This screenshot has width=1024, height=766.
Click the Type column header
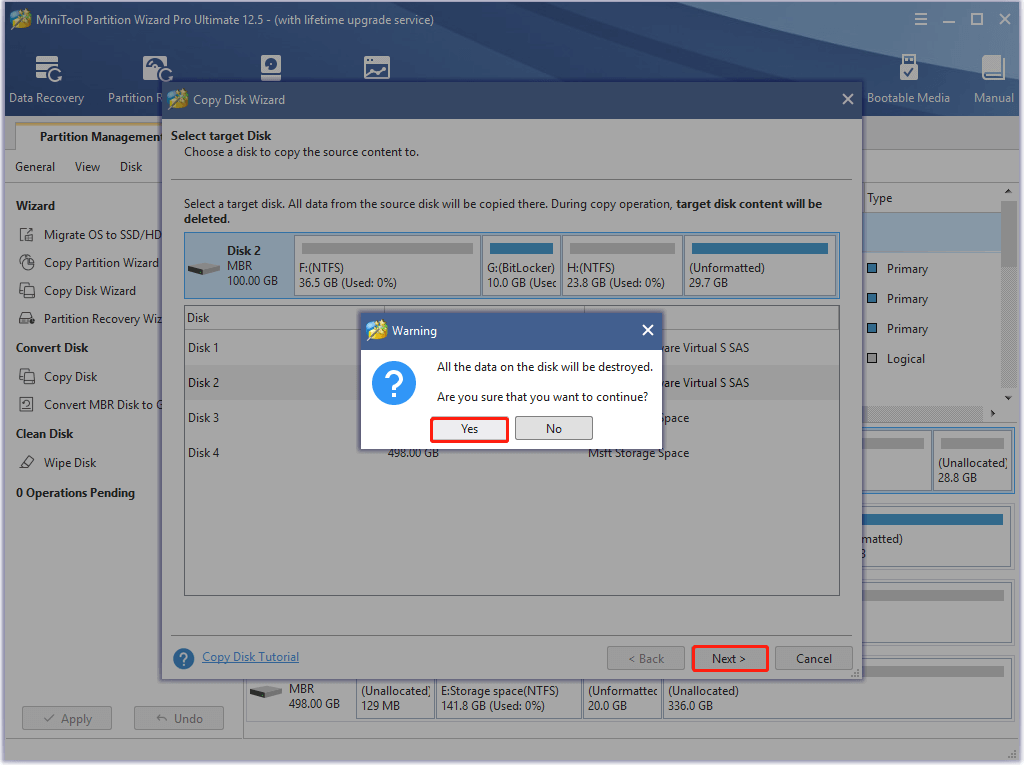pyautogui.click(x=879, y=198)
